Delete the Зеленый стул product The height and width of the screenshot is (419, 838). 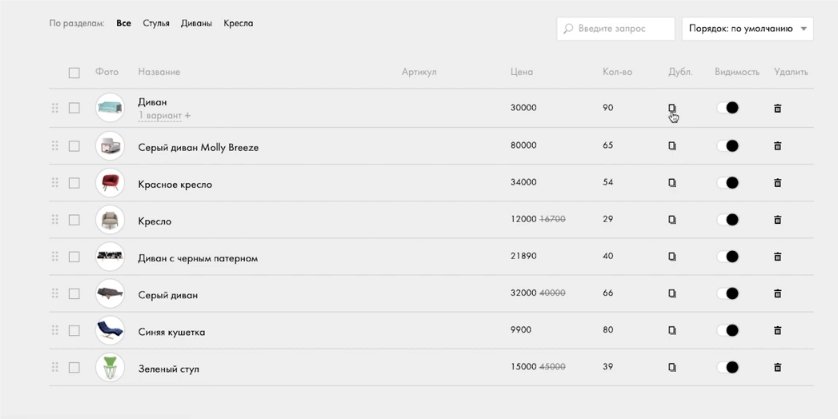point(777,367)
